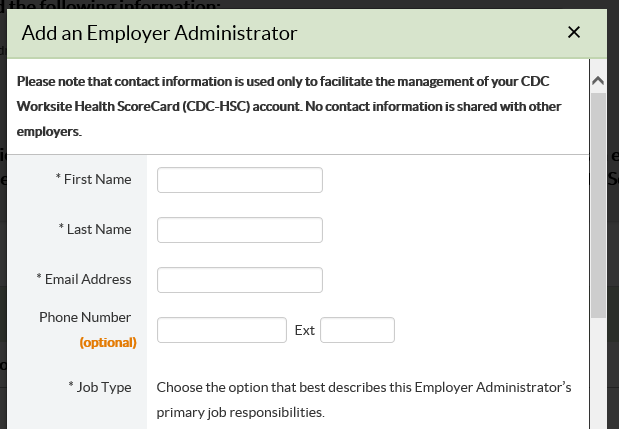Click the Phone Number input field

pyautogui.click(x=222, y=330)
